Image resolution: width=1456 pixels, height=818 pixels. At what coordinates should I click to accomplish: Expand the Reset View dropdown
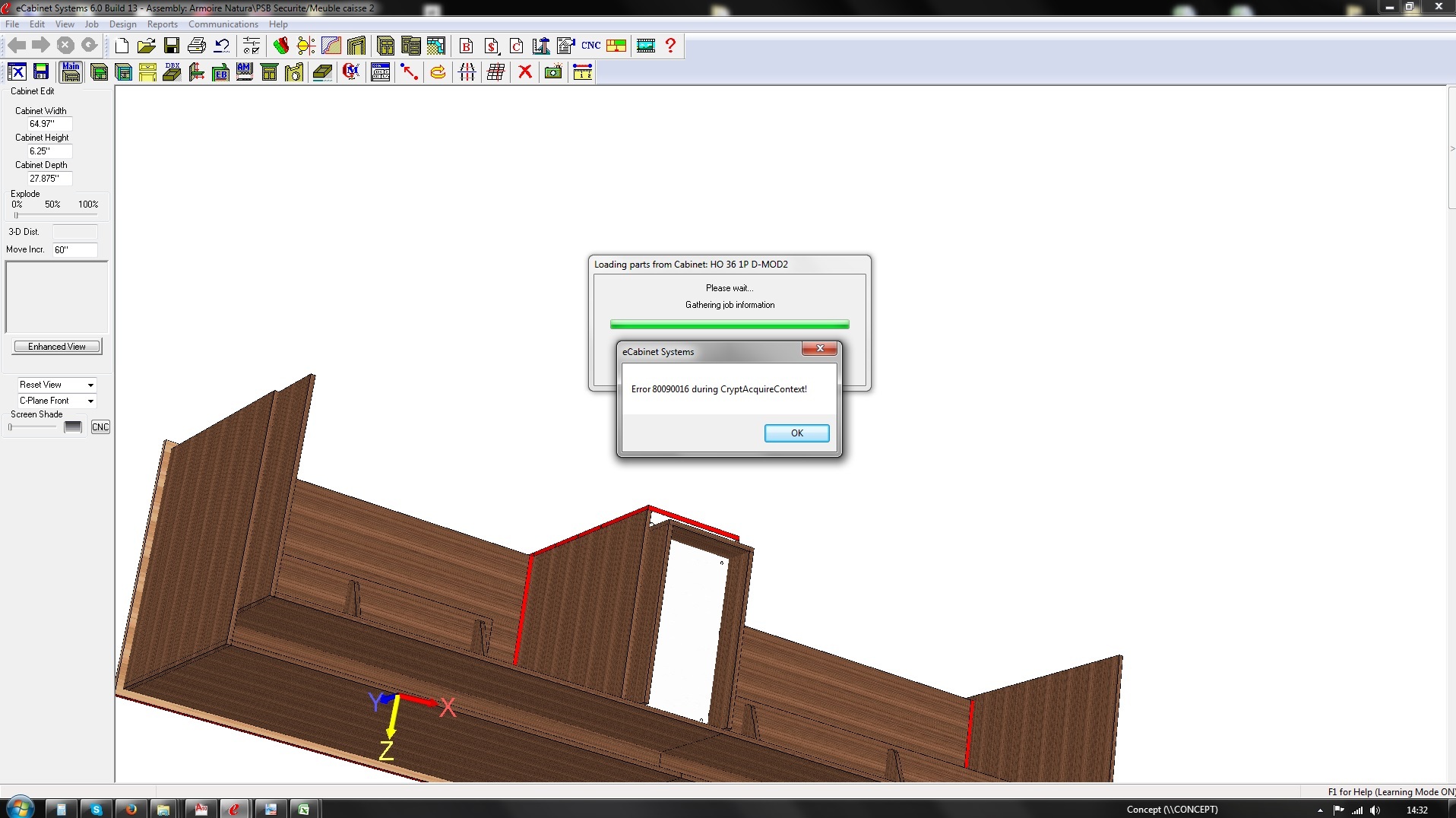coord(90,385)
